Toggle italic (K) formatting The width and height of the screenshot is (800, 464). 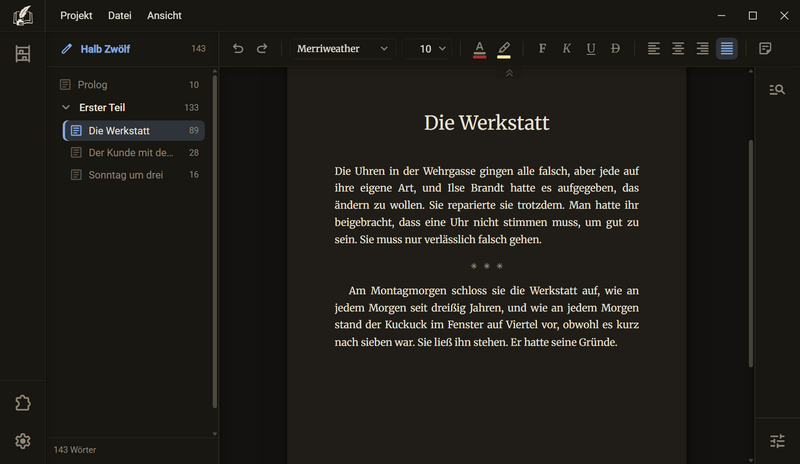[x=566, y=48]
